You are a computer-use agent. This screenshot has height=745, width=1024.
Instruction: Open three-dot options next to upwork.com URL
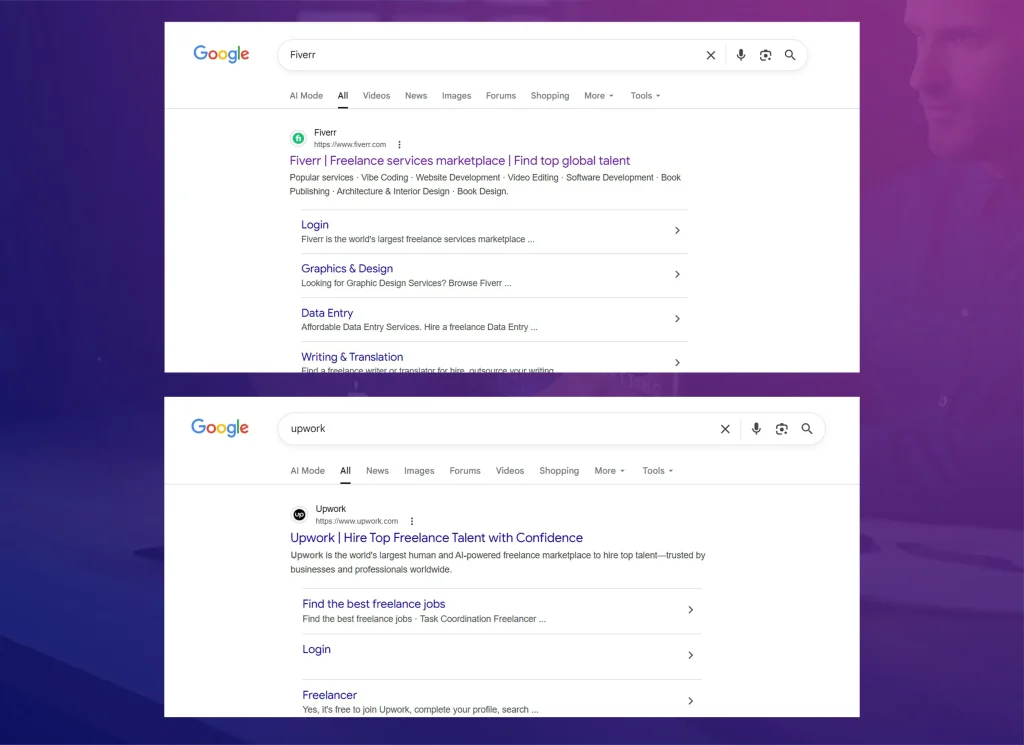411,521
